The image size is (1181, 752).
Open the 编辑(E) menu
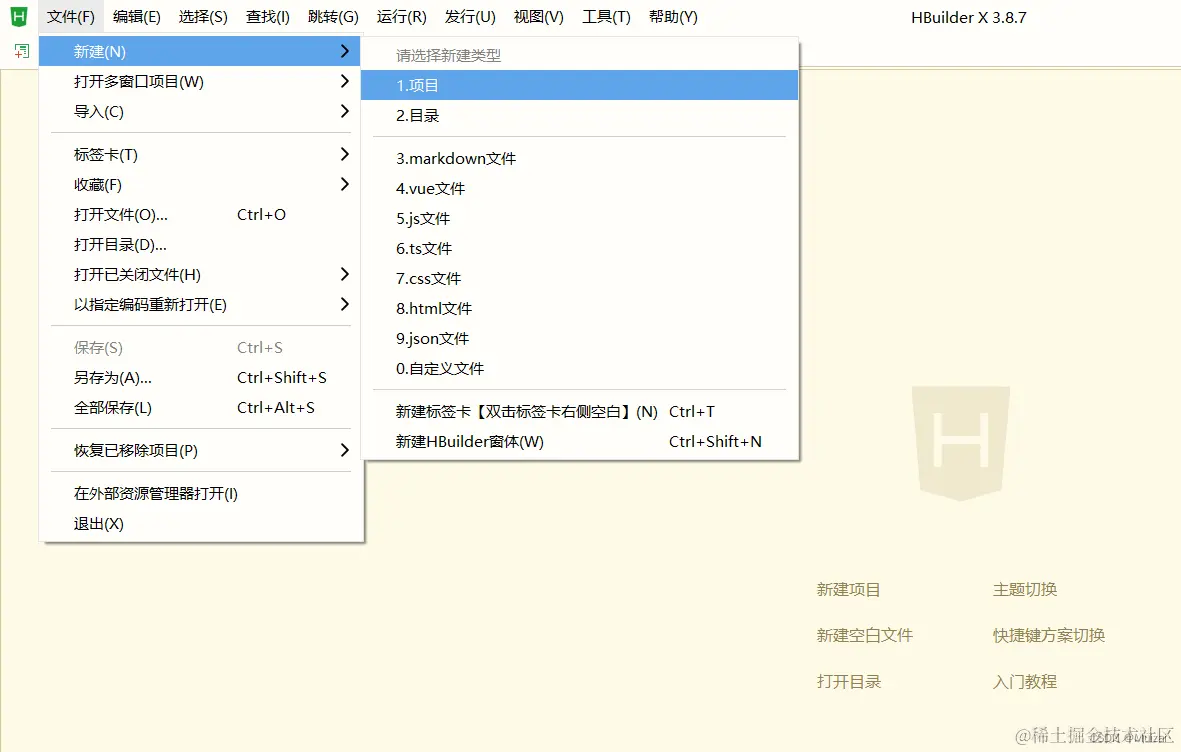136,17
